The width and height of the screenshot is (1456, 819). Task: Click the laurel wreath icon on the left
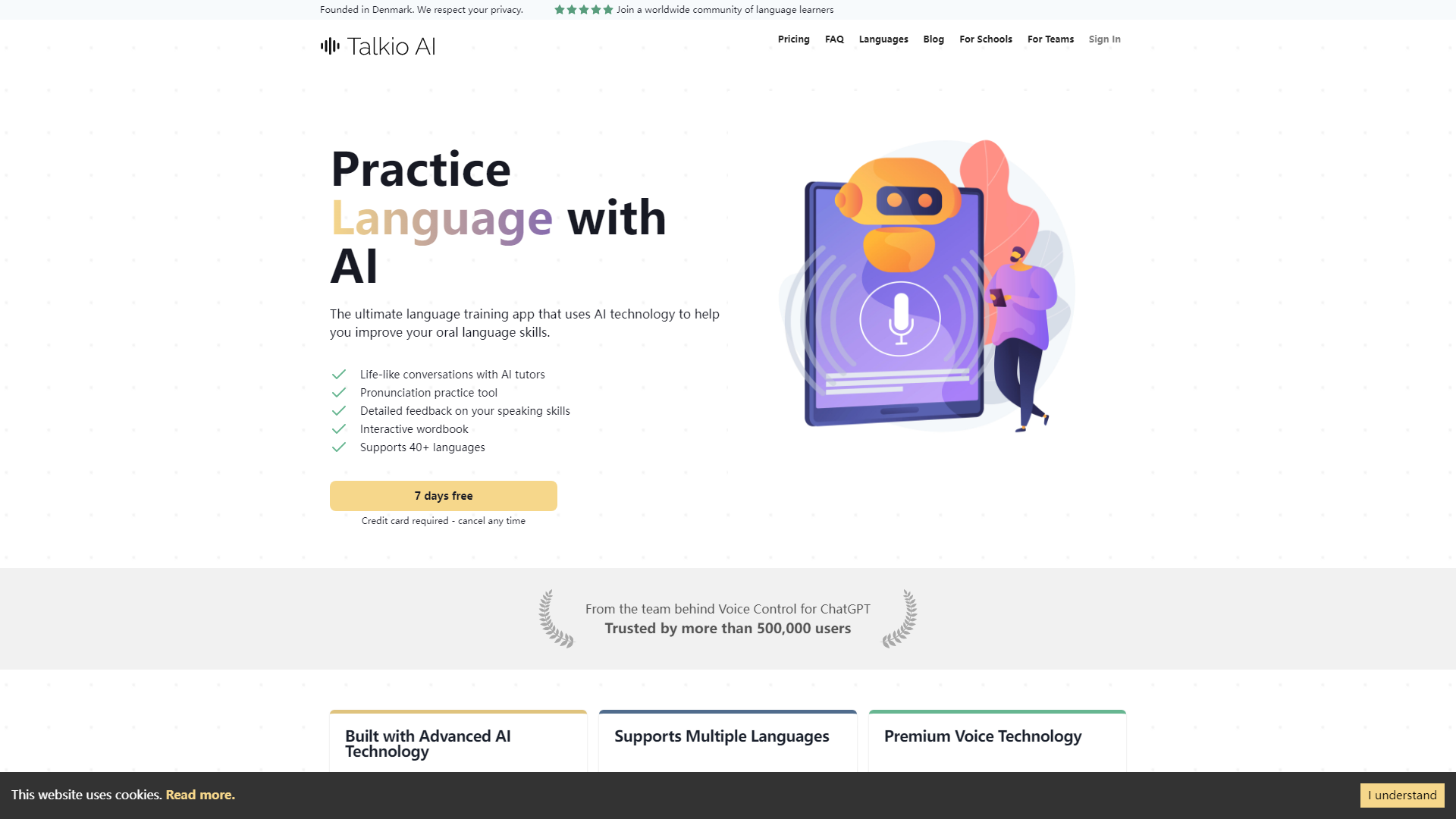(559, 618)
